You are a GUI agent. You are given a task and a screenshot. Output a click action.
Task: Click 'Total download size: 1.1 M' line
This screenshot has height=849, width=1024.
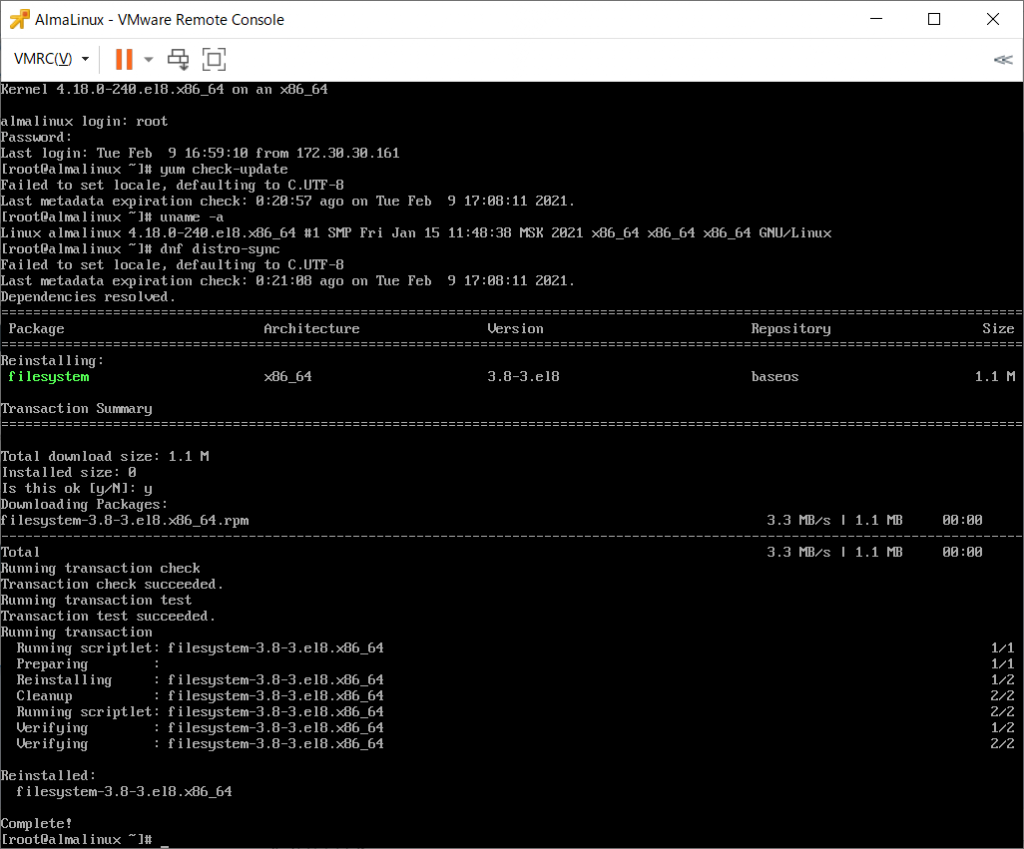[104, 457]
